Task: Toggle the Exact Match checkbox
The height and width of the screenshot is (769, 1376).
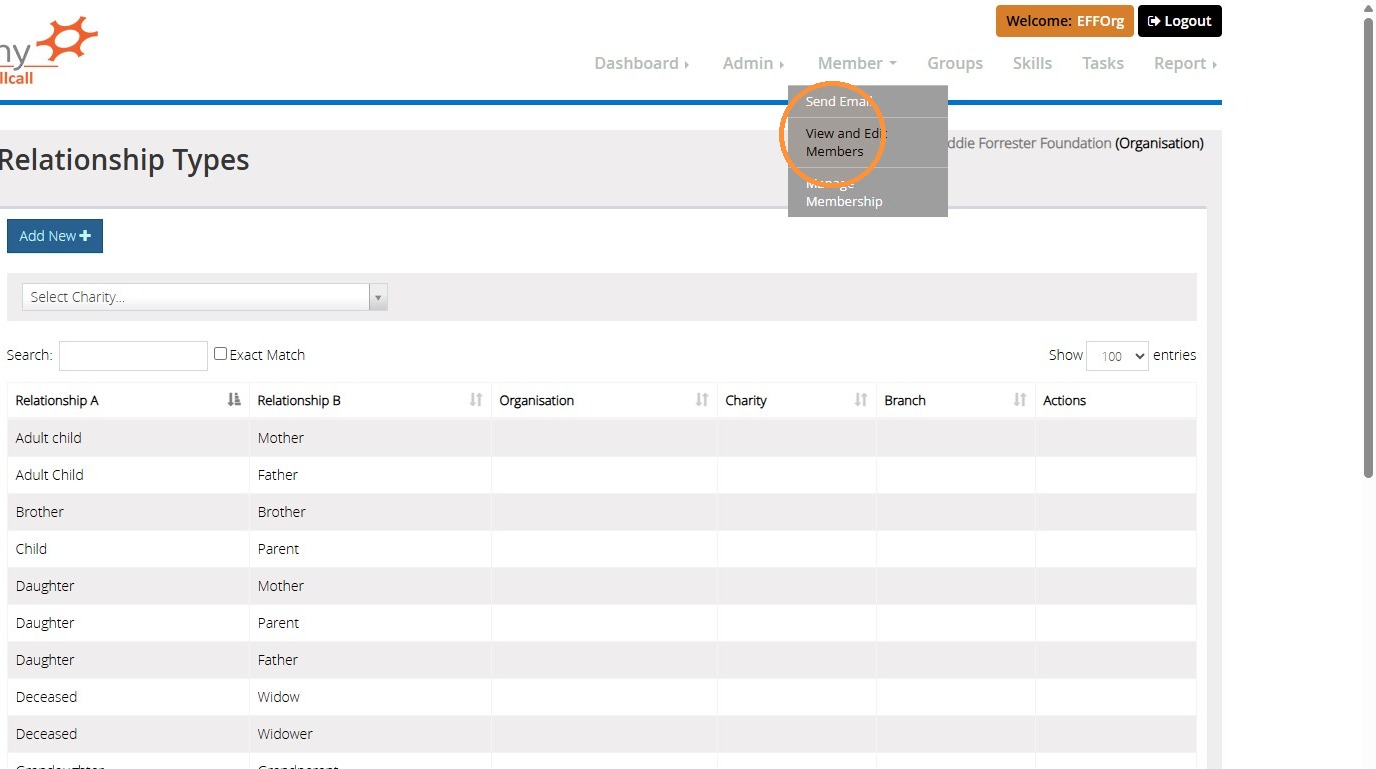Action: click(x=221, y=354)
